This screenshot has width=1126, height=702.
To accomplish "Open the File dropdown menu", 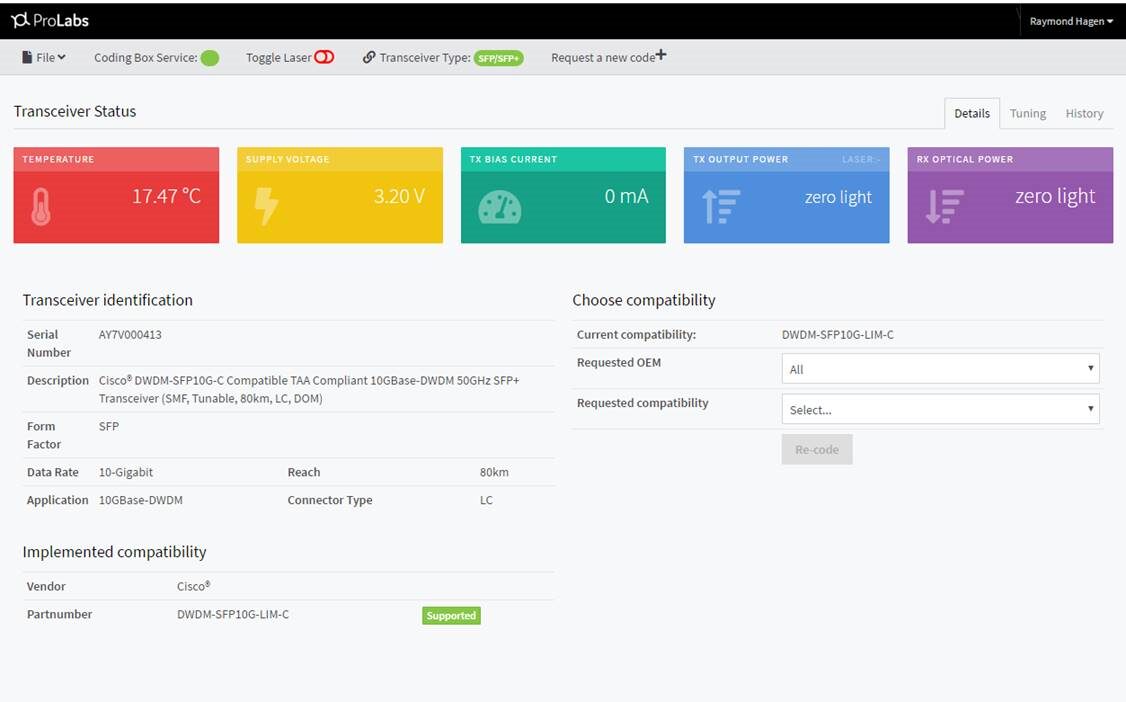I will pyautogui.click(x=44, y=58).
